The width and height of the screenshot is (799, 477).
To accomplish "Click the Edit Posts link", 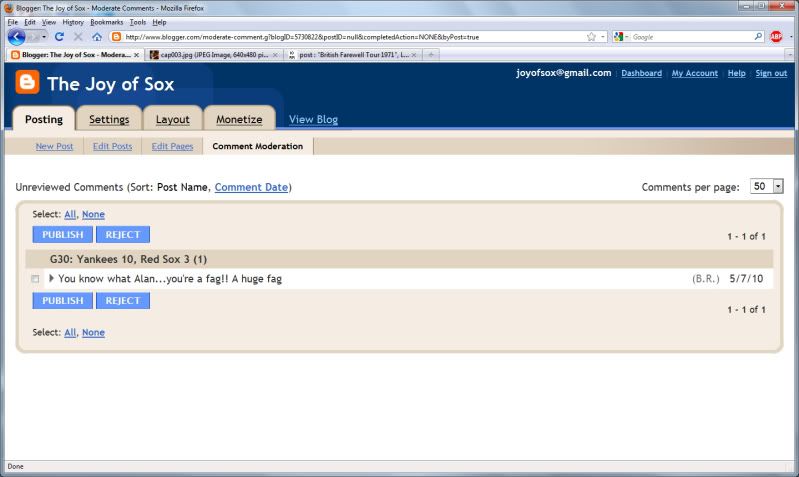I will tap(113, 146).
